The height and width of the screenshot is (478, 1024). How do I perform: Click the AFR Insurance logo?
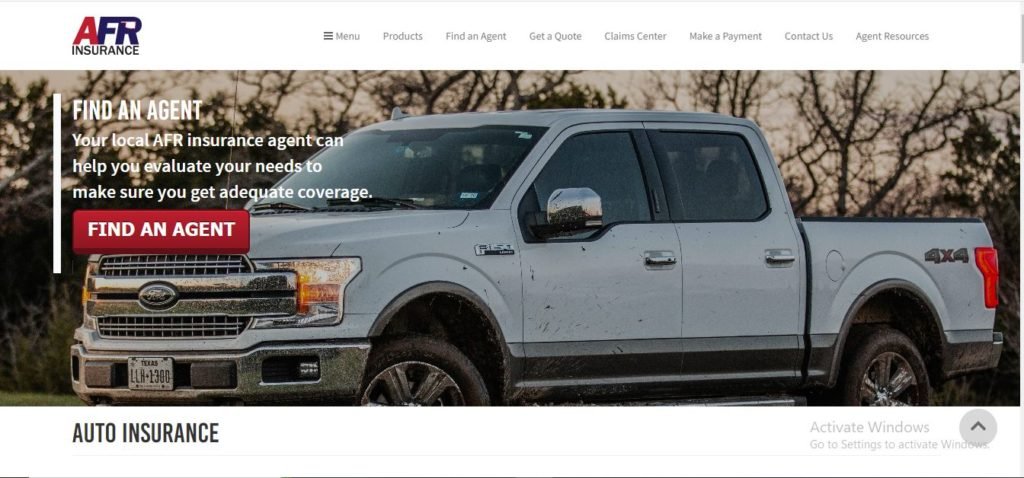coord(106,36)
